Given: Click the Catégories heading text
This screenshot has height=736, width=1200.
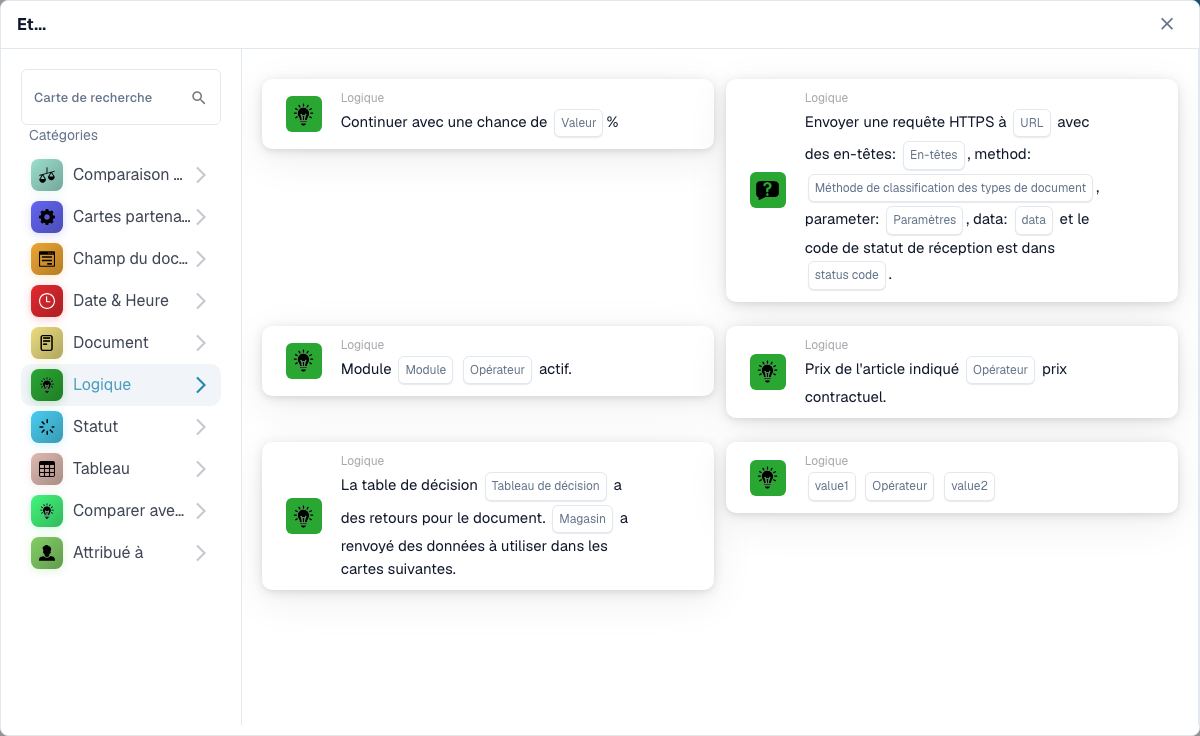Looking at the screenshot, I should (x=63, y=135).
